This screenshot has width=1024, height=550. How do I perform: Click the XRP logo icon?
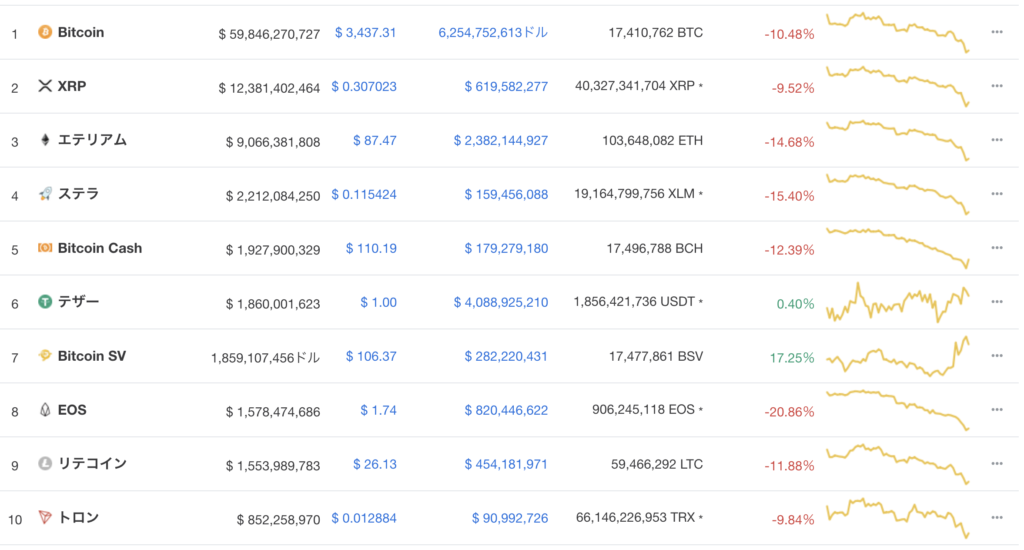[x=44, y=86]
